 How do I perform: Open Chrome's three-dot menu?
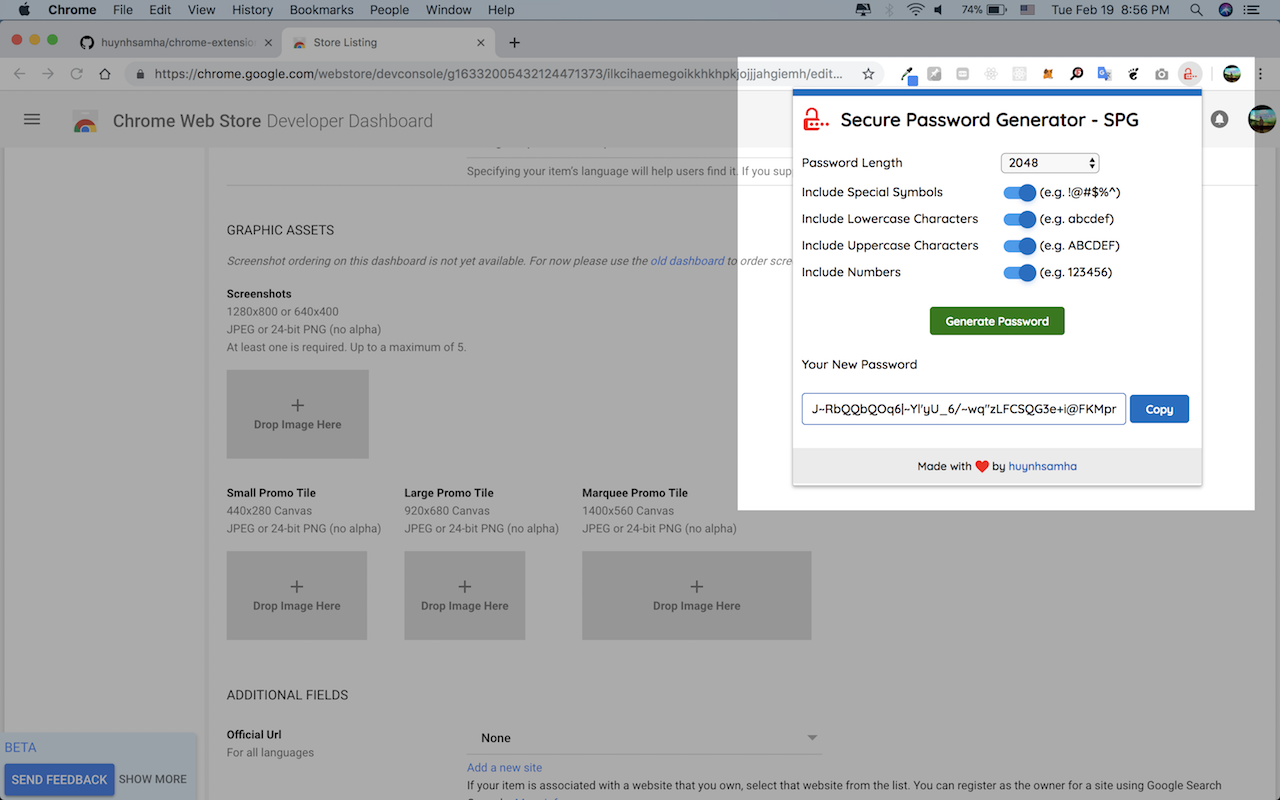1262,74
